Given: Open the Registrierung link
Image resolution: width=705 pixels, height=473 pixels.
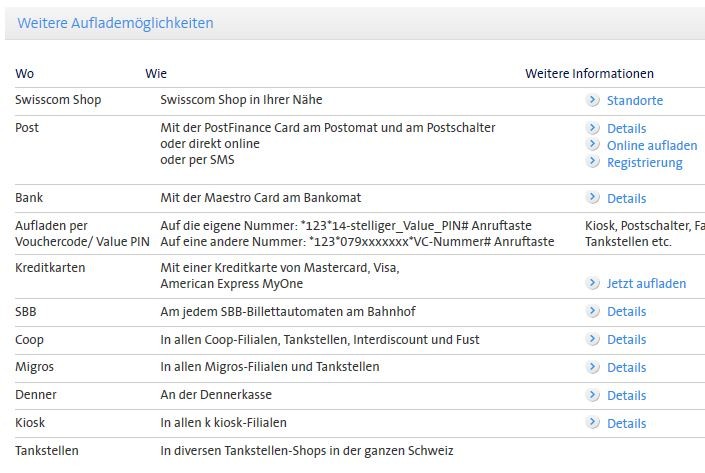Looking at the screenshot, I should [x=644, y=163].
